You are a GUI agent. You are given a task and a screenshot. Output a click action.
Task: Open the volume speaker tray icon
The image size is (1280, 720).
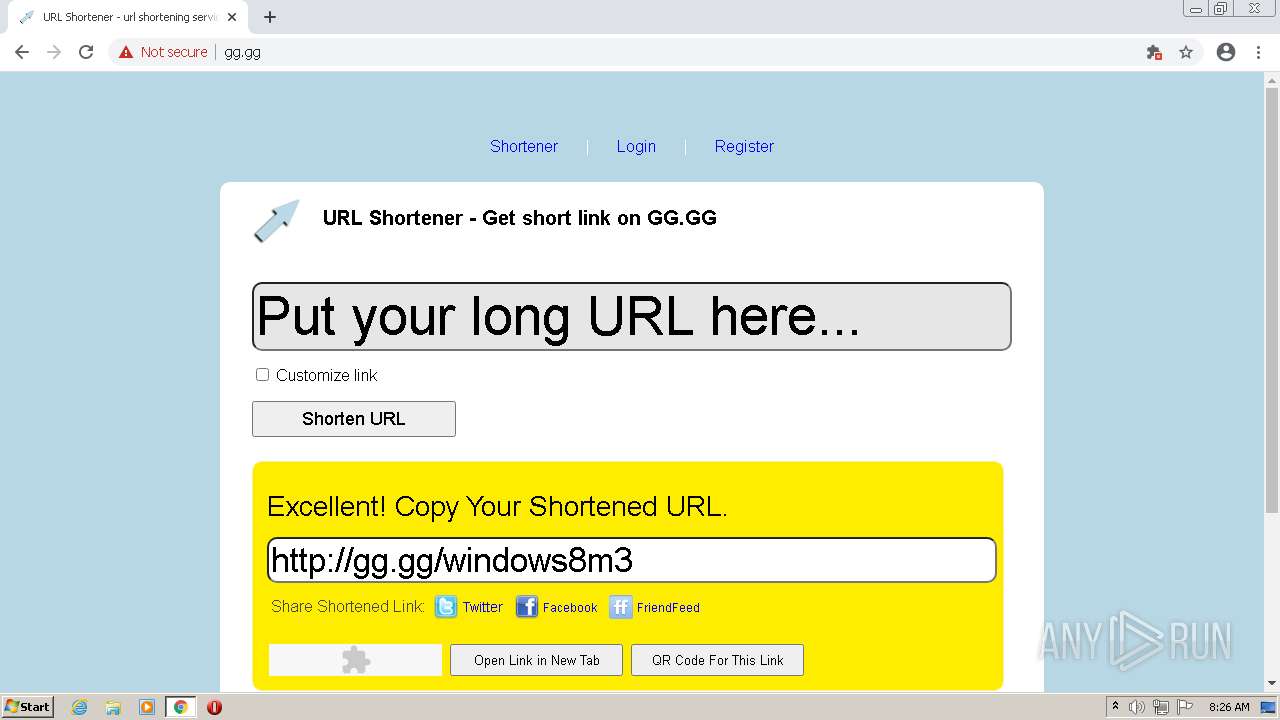point(1137,707)
